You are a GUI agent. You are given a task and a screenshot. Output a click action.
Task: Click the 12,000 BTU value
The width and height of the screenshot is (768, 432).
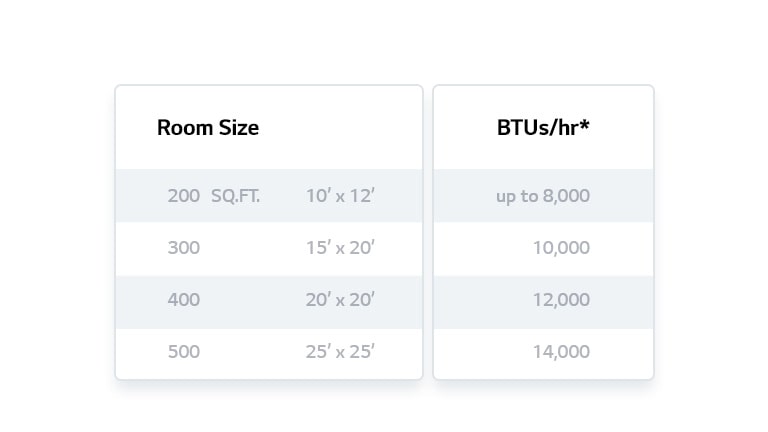tap(561, 300)
